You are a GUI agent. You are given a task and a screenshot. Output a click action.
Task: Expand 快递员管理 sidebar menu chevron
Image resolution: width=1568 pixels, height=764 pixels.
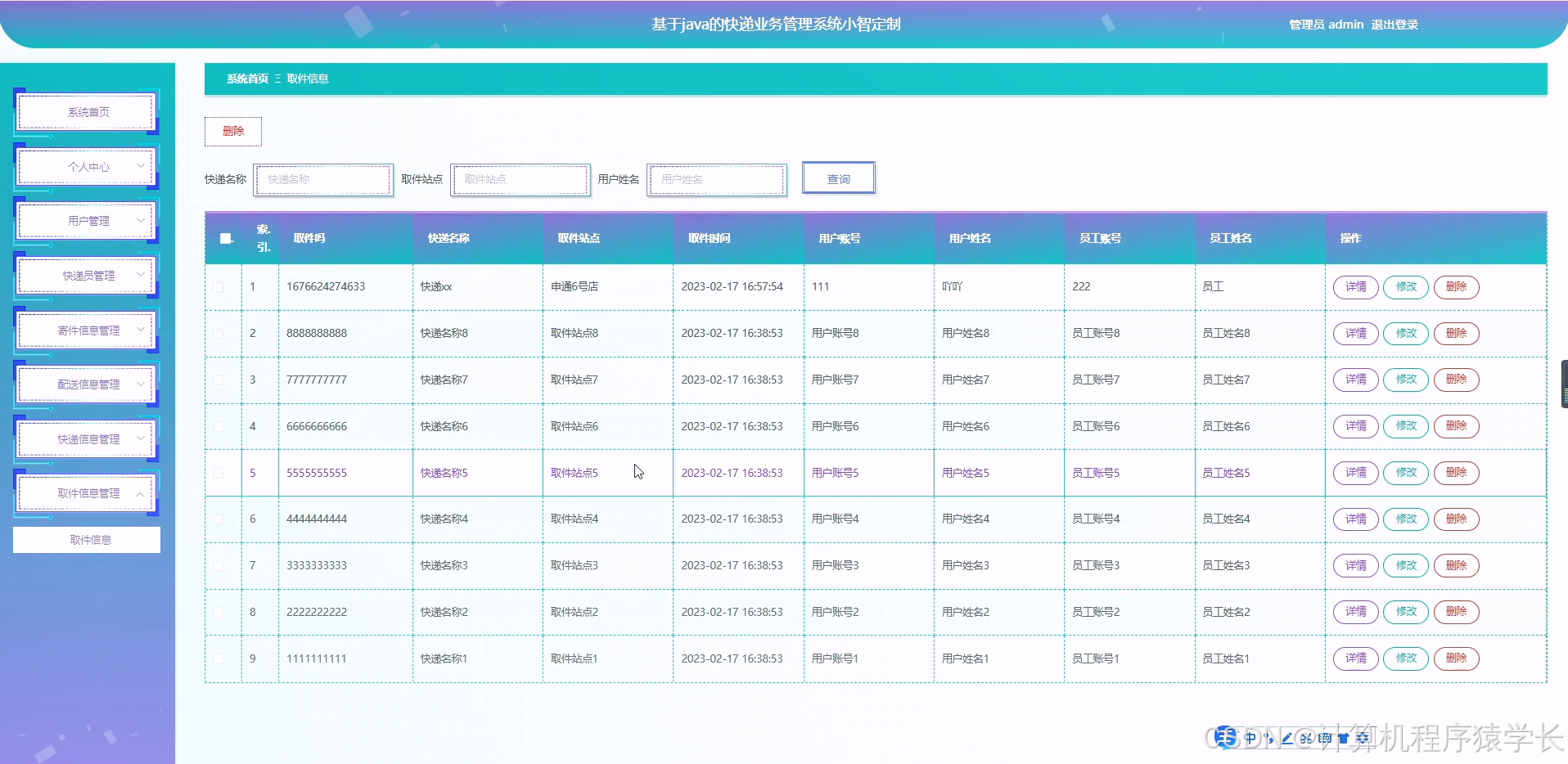140,275
